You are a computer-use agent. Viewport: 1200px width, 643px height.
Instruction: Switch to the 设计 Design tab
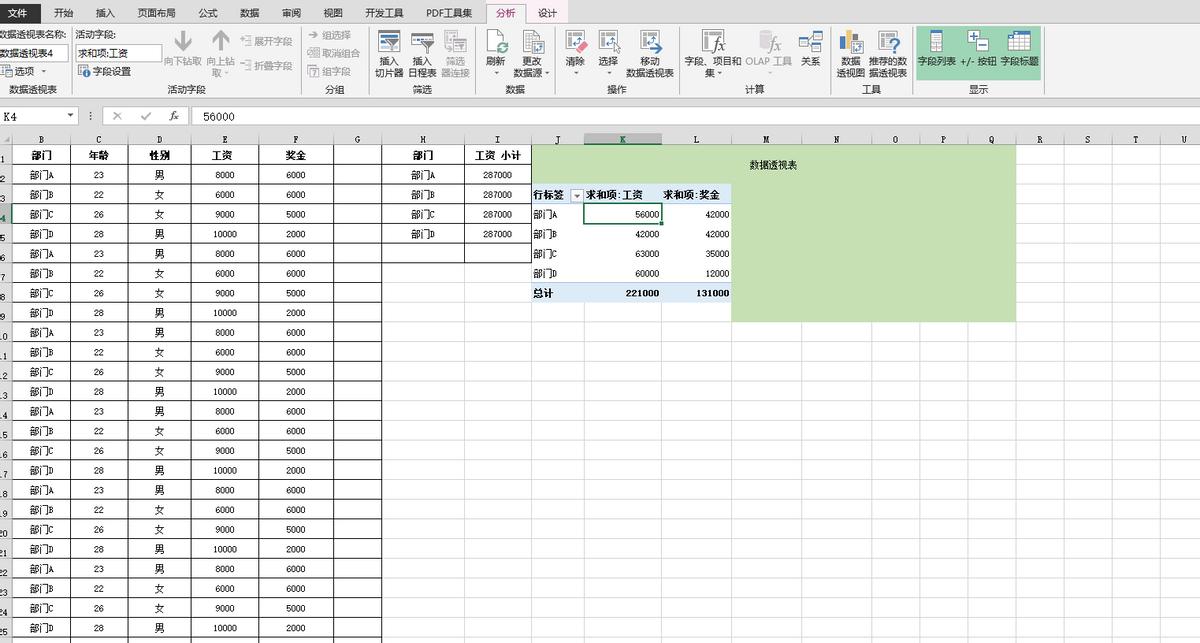(547, 13)
